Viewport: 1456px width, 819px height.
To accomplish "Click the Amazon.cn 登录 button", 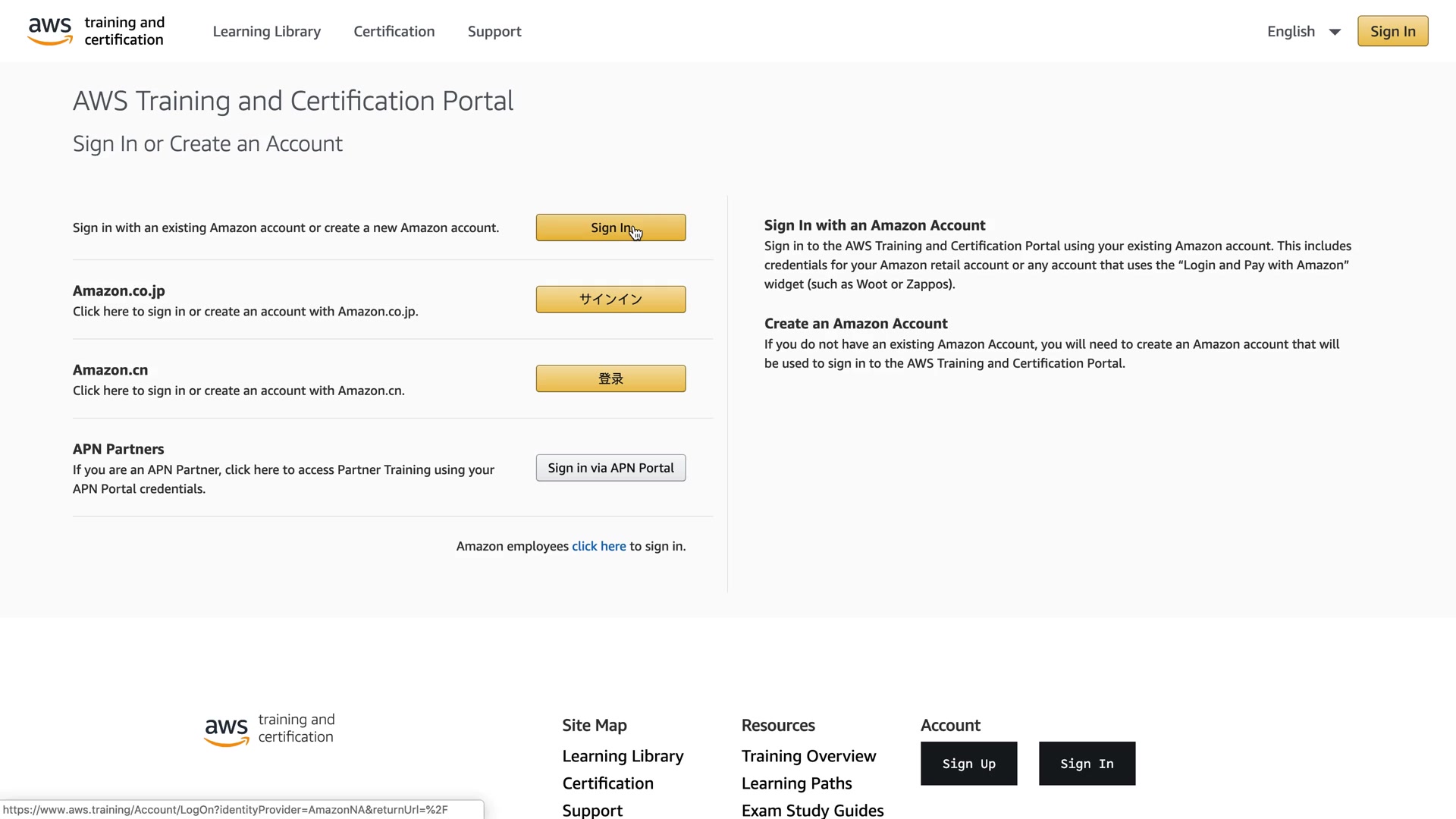I will 610,378.
